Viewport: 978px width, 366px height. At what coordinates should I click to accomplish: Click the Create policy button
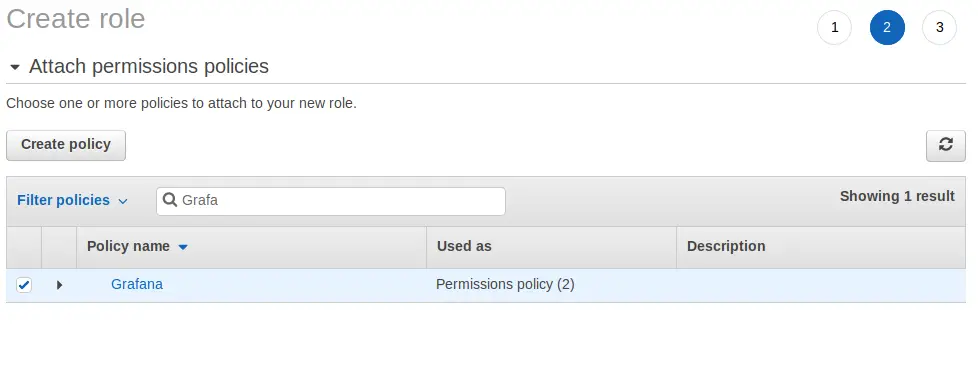click(x=66, y=145)
